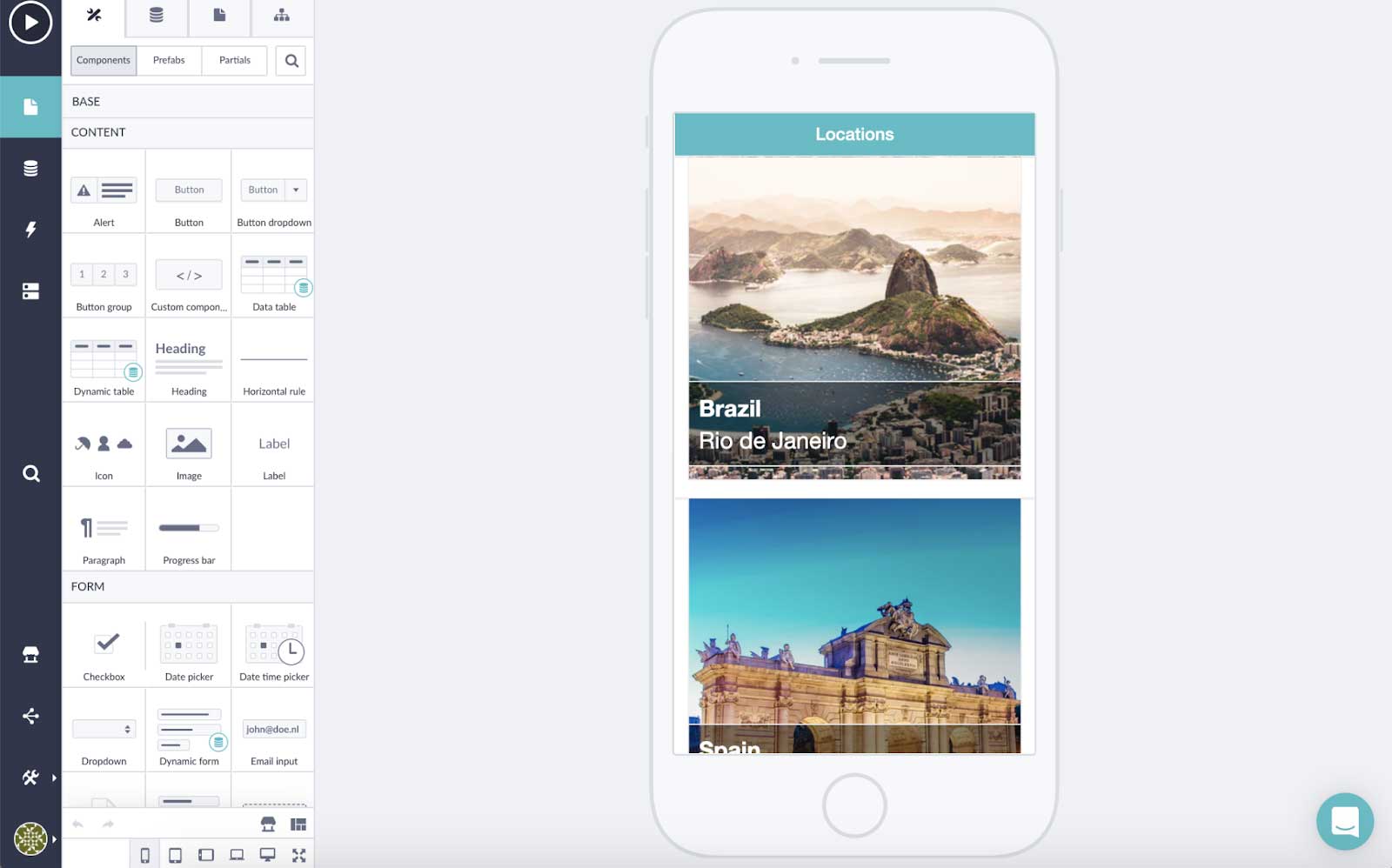Screen dimensions: 1392x868
Task: Click the share/merge icon in sidebar
Action: [30, 716]
